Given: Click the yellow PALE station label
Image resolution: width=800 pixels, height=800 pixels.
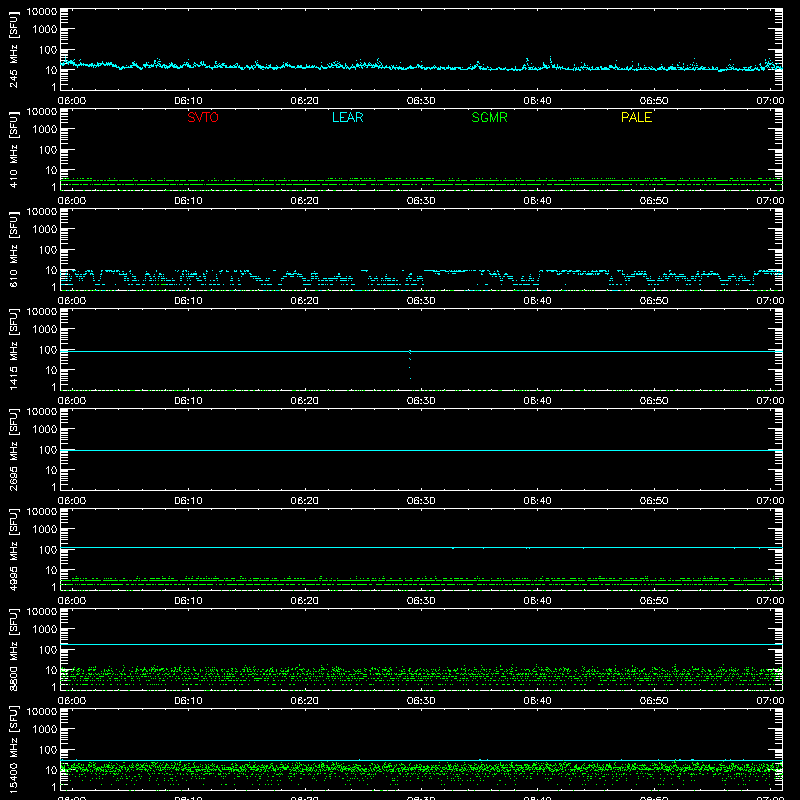Looking at the screenshot, I should pos(636,117).
